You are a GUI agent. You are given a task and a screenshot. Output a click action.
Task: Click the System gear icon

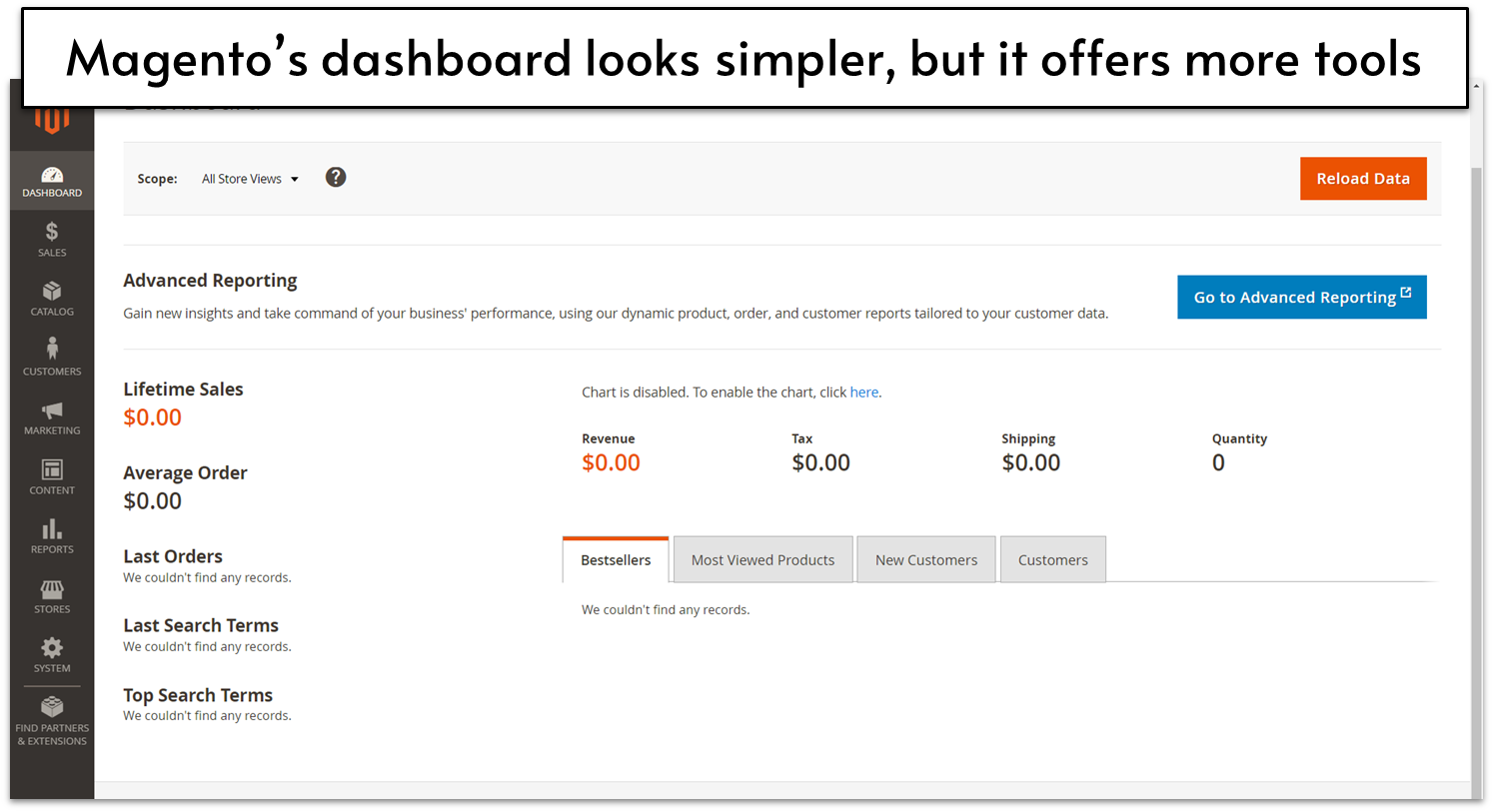pyautogui.click(x=52, y=654)
